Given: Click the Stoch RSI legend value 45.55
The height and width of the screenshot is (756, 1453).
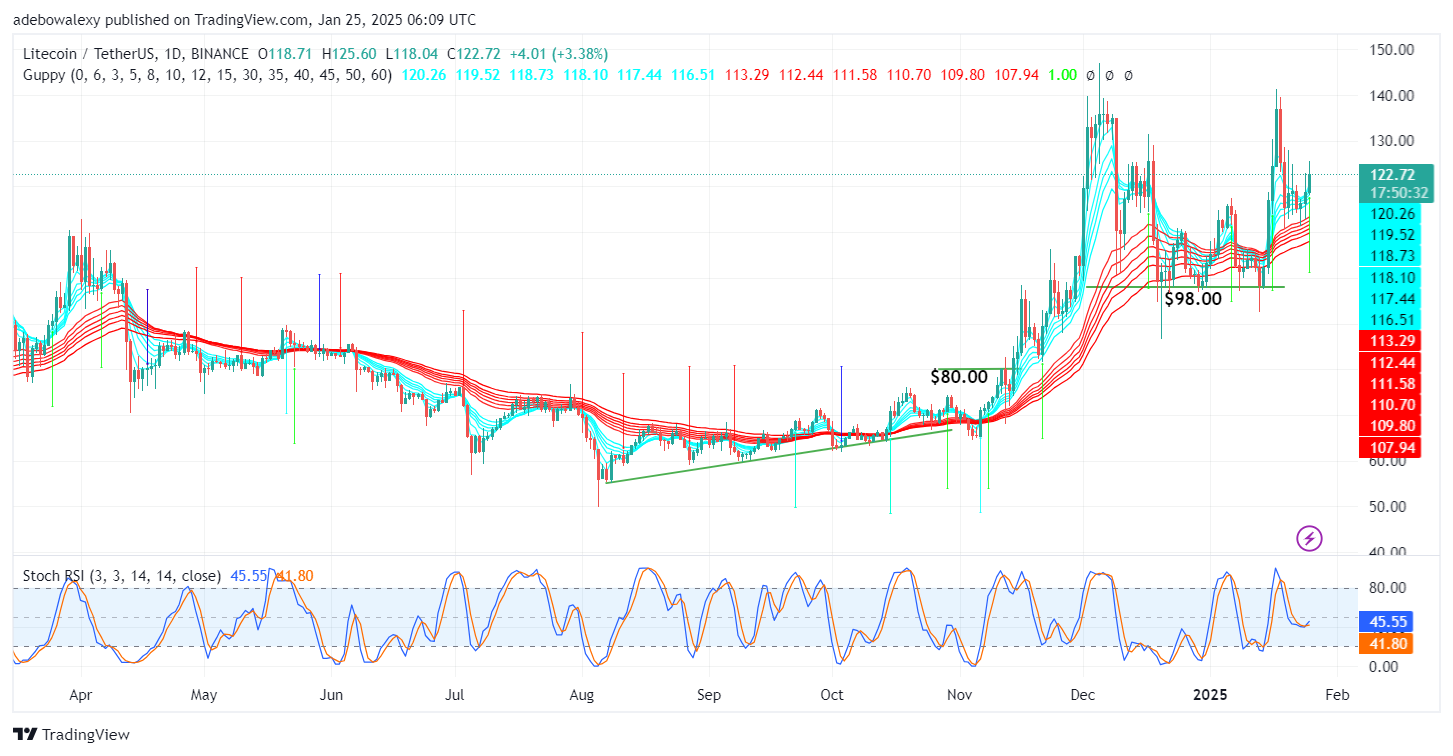Looking at the screenshot, I should tap(249, 576).
